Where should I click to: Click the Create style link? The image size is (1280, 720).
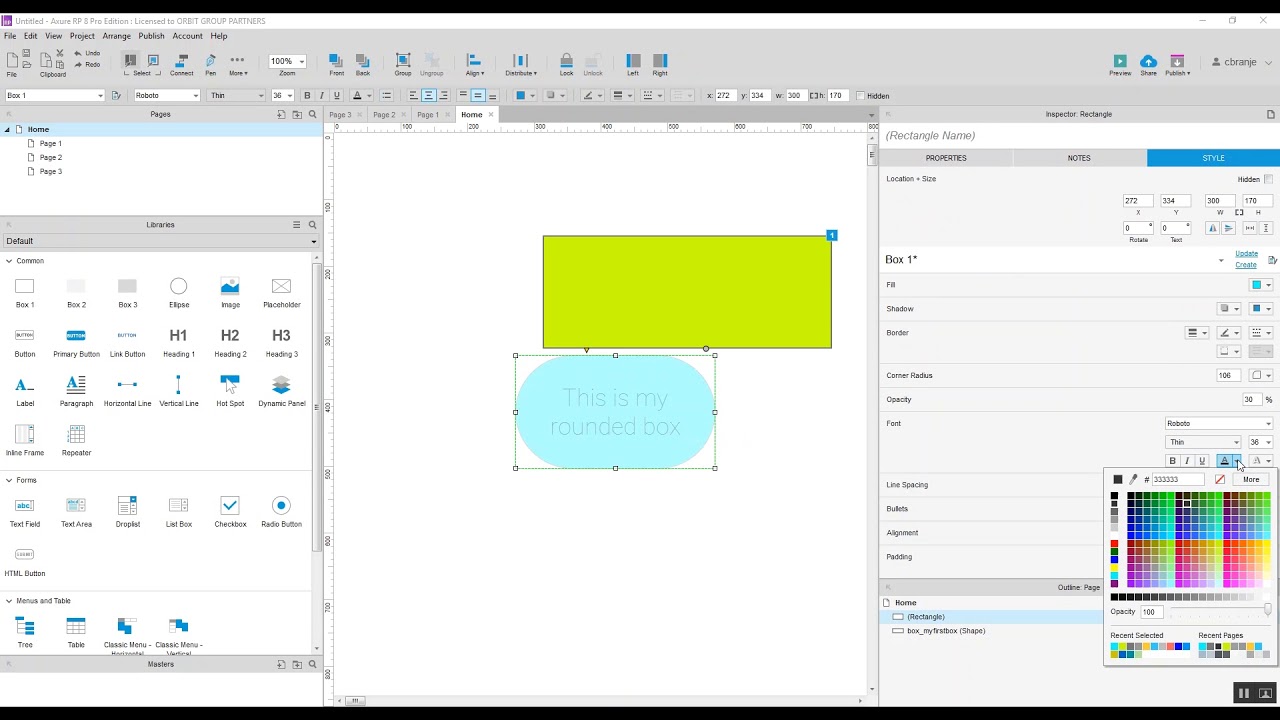click(x=1246, y=265)
